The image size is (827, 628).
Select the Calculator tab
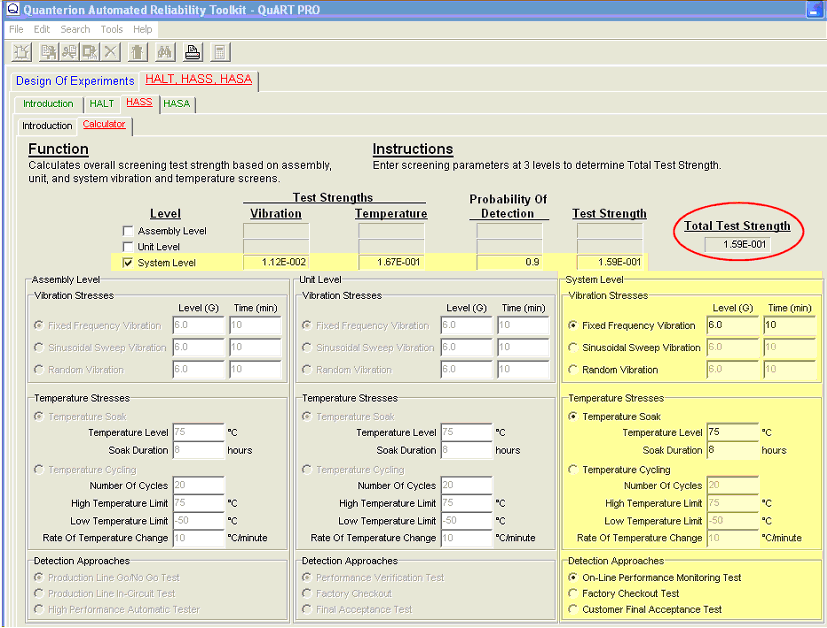point(104,124)
